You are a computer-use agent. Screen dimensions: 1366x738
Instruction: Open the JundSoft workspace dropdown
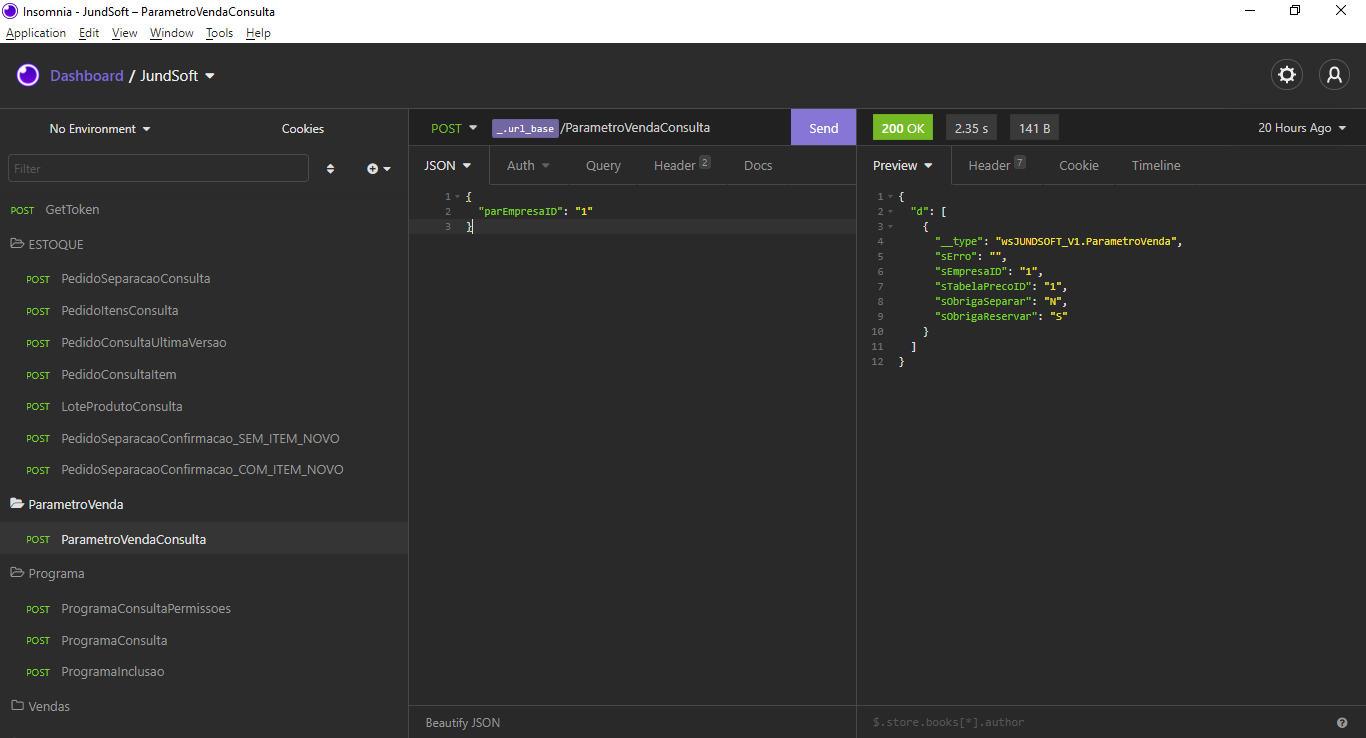(178, 76)
